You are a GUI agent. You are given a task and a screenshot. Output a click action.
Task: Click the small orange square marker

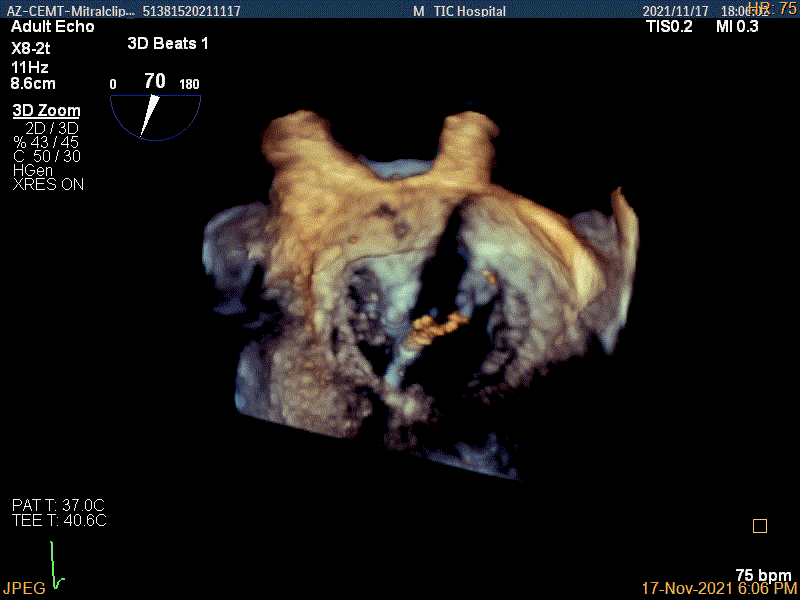click(x=759, y=526)
